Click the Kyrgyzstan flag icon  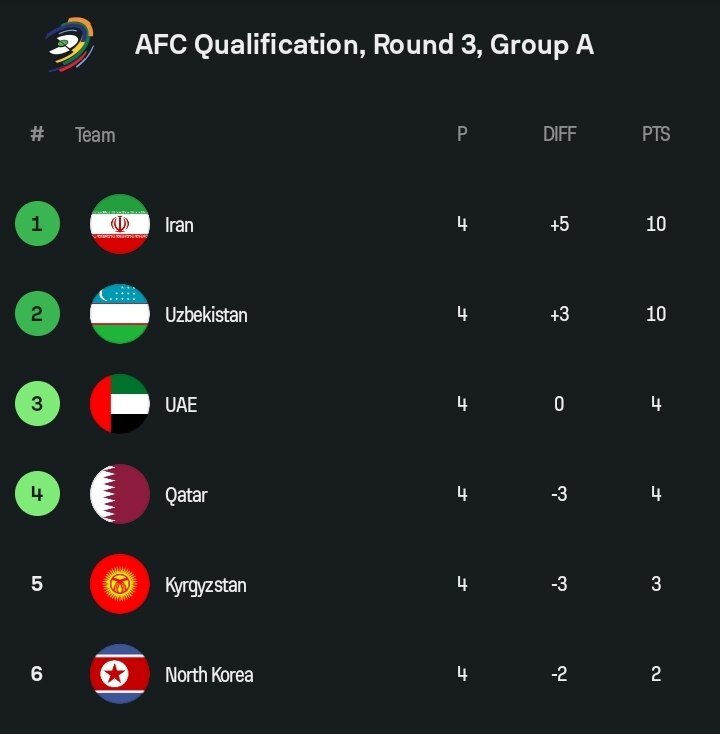click(120, 584)
